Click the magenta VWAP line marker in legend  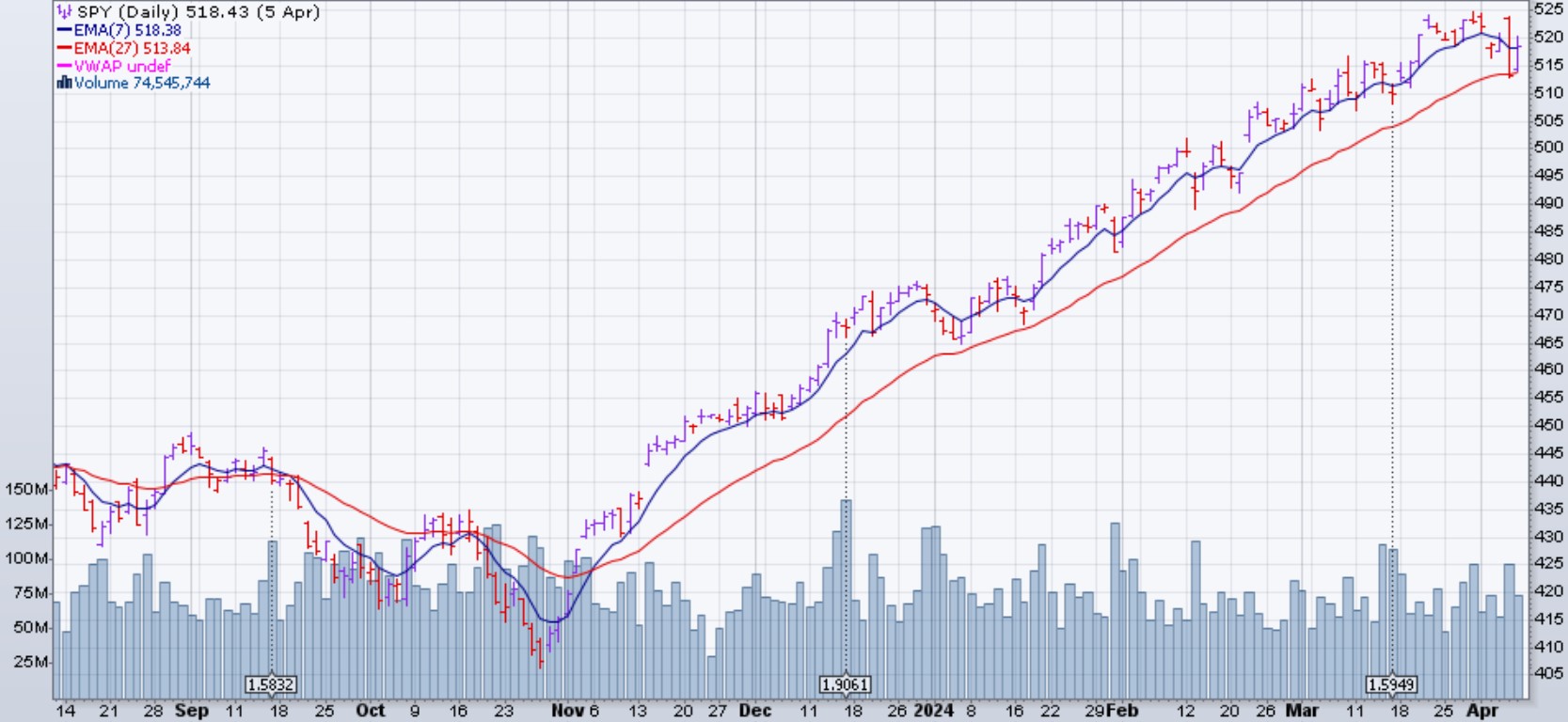[x=64, y=66]
